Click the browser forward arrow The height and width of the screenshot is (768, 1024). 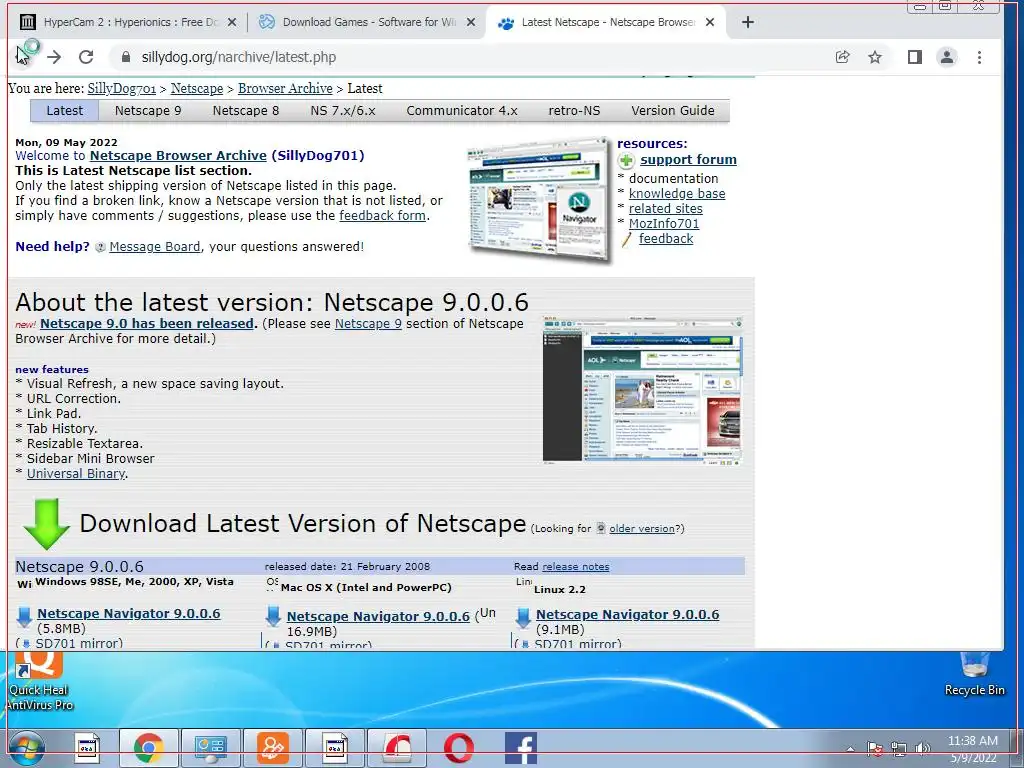tap(54, 57)
